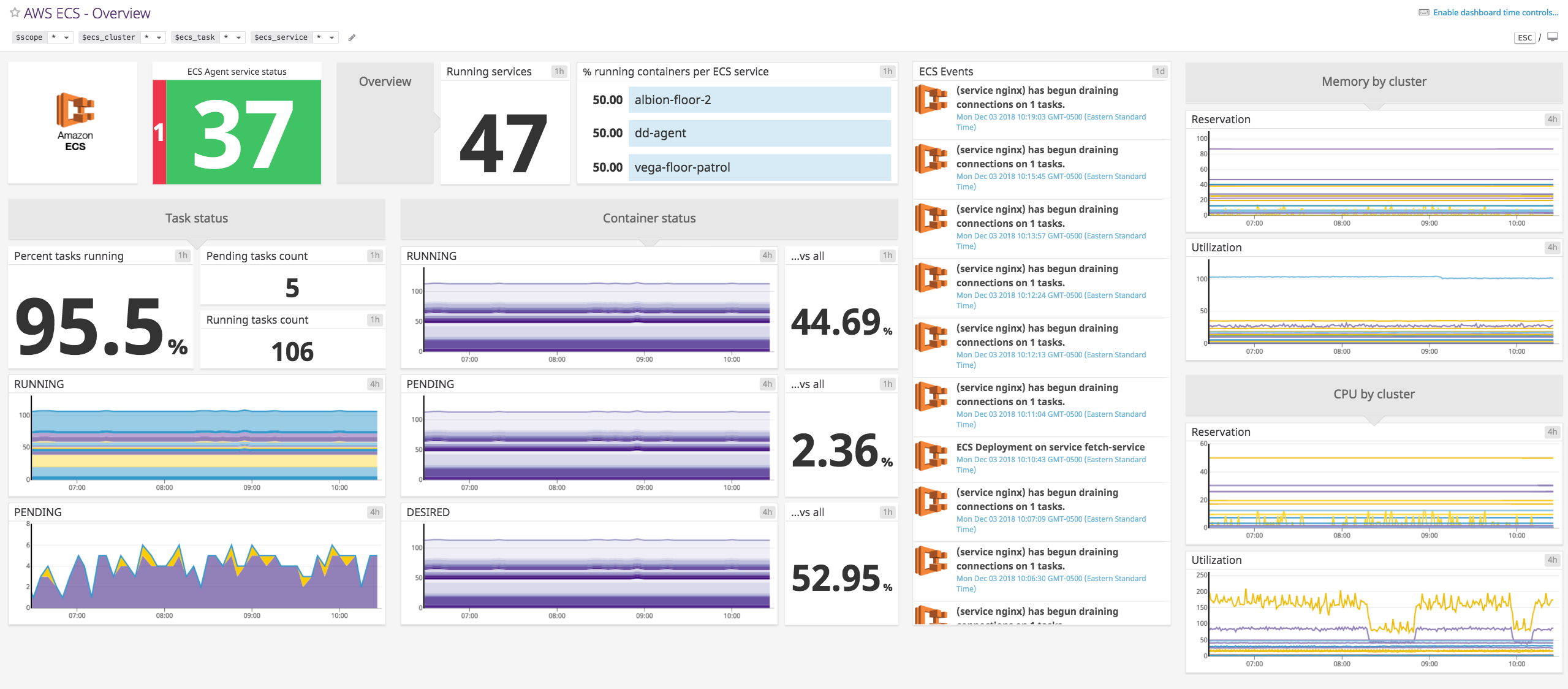
Task: Toggle the 1h timeframe on Running services
Action: point(558,71)
